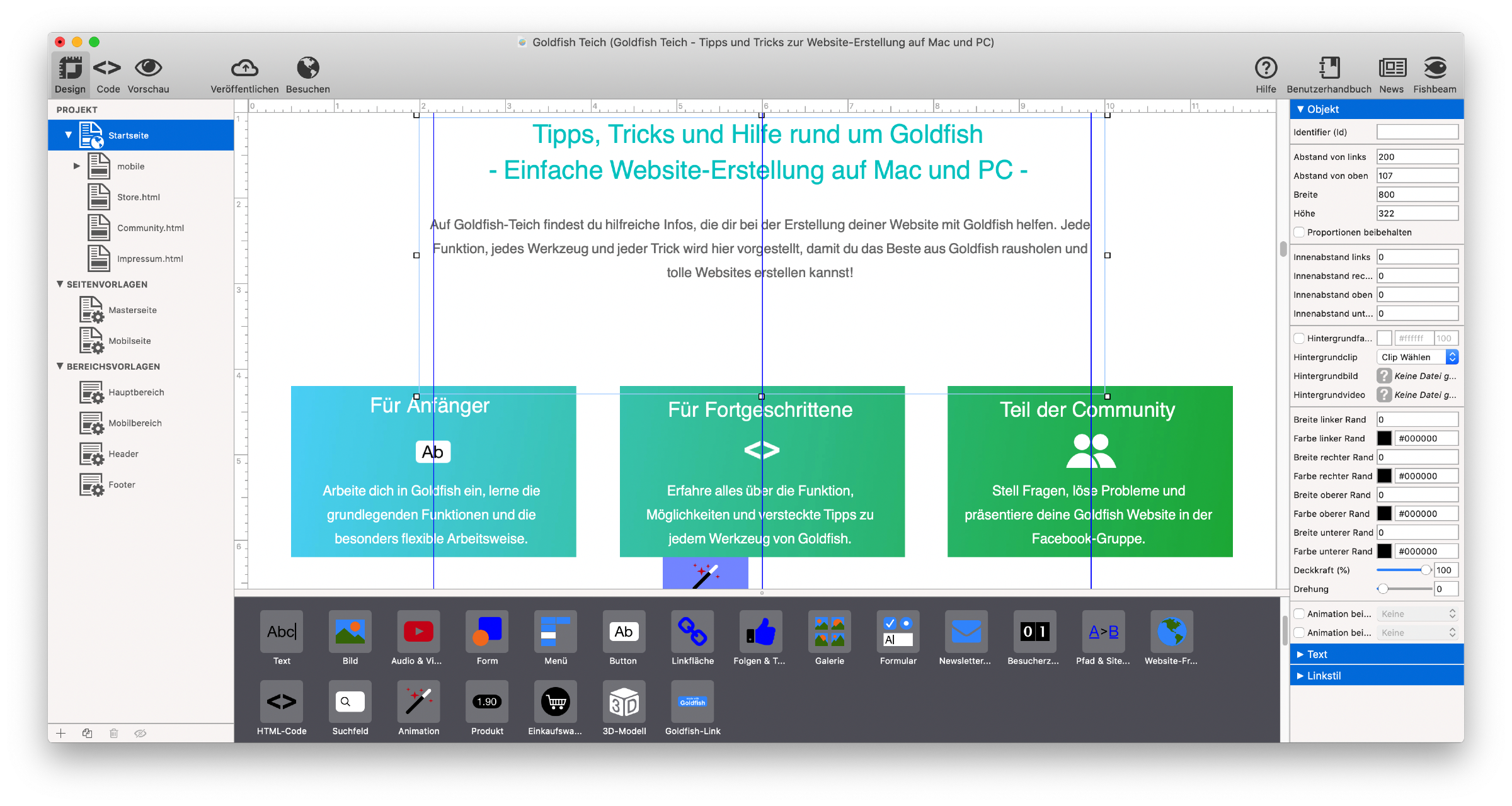The image size is (1512, 806).
Task: Select the Text element tool
Action: (282, 638)
